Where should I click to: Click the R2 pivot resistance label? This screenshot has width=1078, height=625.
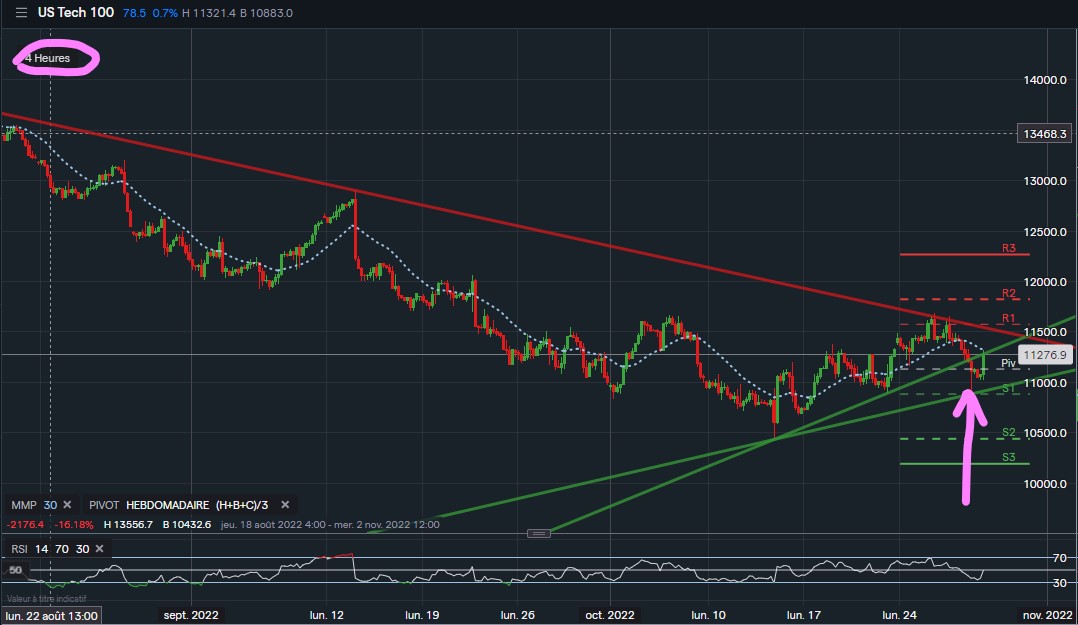pyautogui.click(x=1009, y=294)
